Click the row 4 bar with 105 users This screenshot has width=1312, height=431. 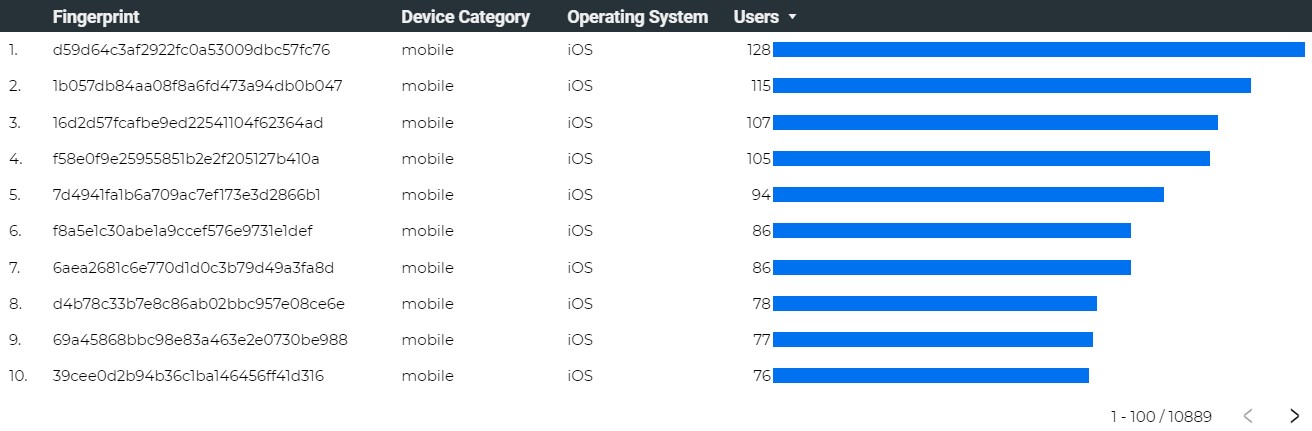pos(991,158)
